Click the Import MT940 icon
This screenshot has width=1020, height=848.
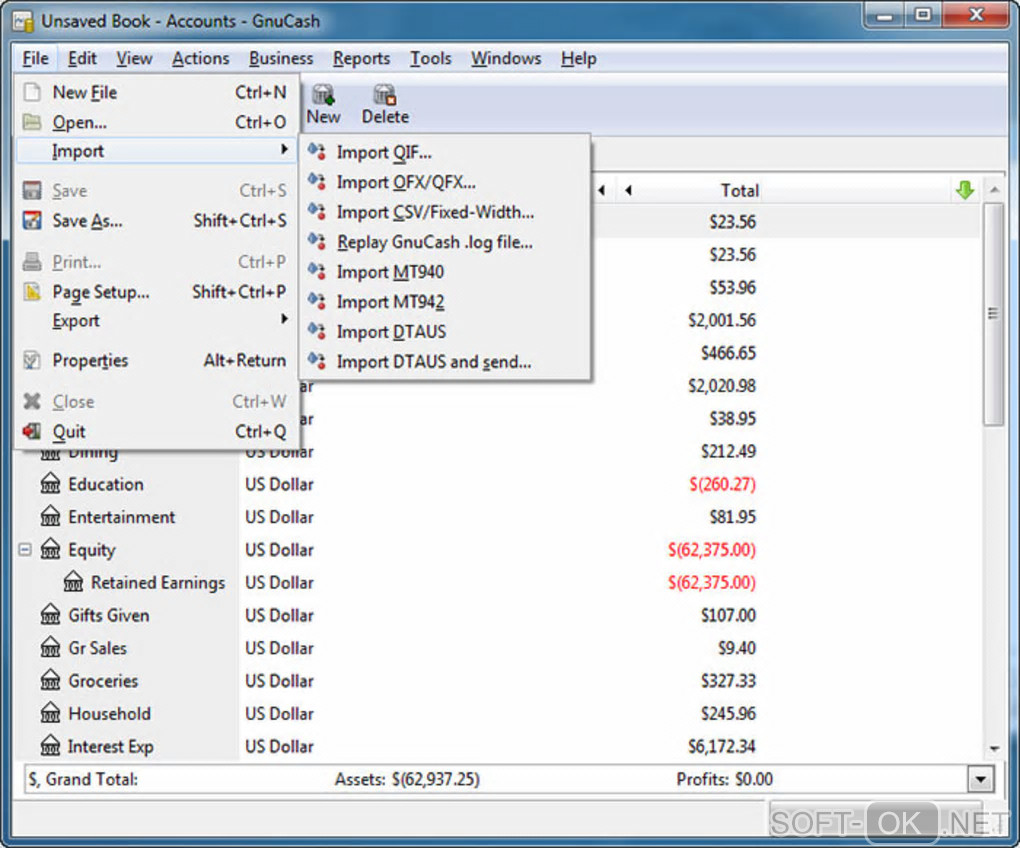coord(317,271)
